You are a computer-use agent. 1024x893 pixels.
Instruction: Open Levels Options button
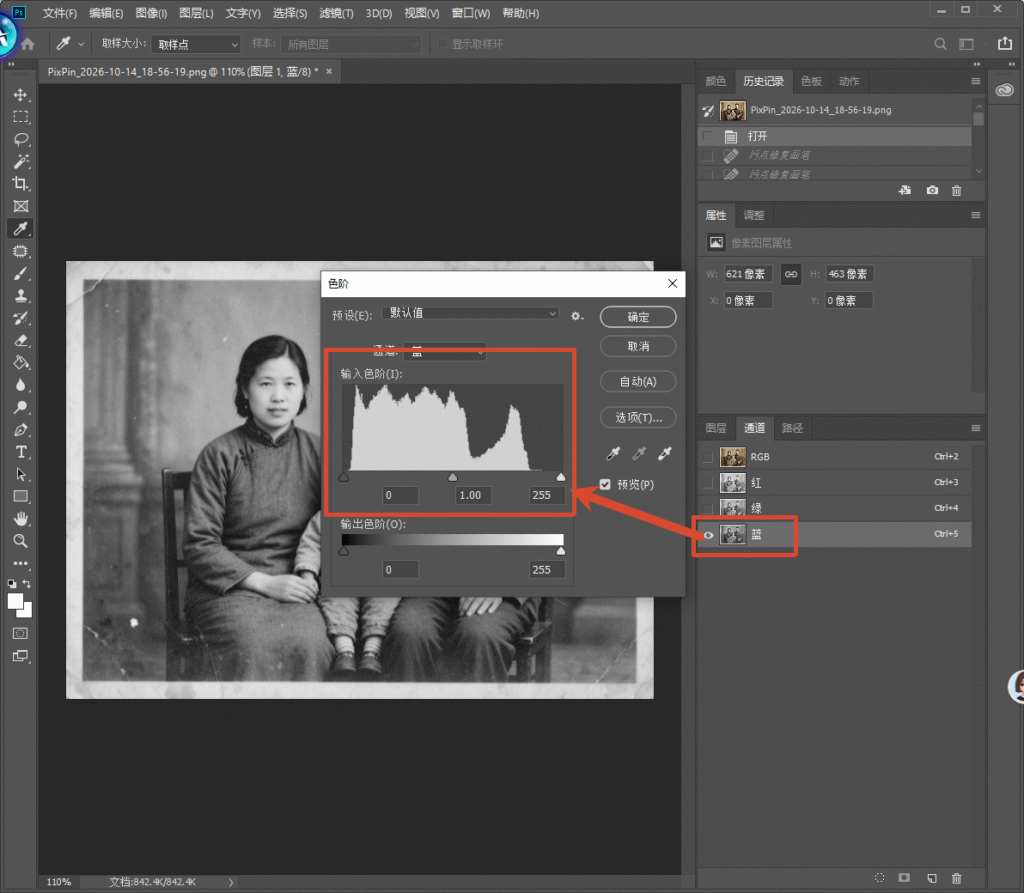(x=638, y=417)
